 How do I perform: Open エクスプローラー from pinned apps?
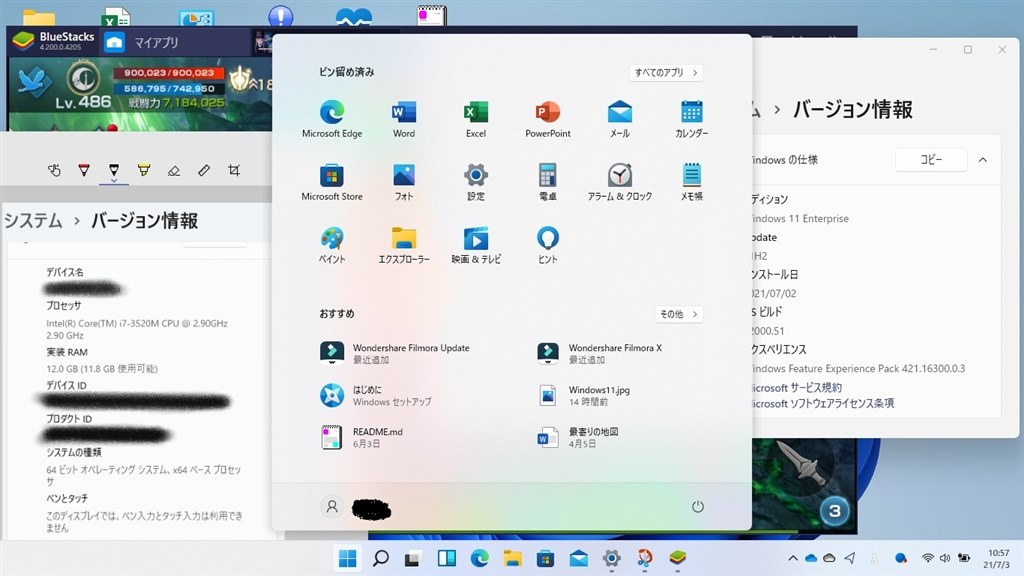(404, 245)
